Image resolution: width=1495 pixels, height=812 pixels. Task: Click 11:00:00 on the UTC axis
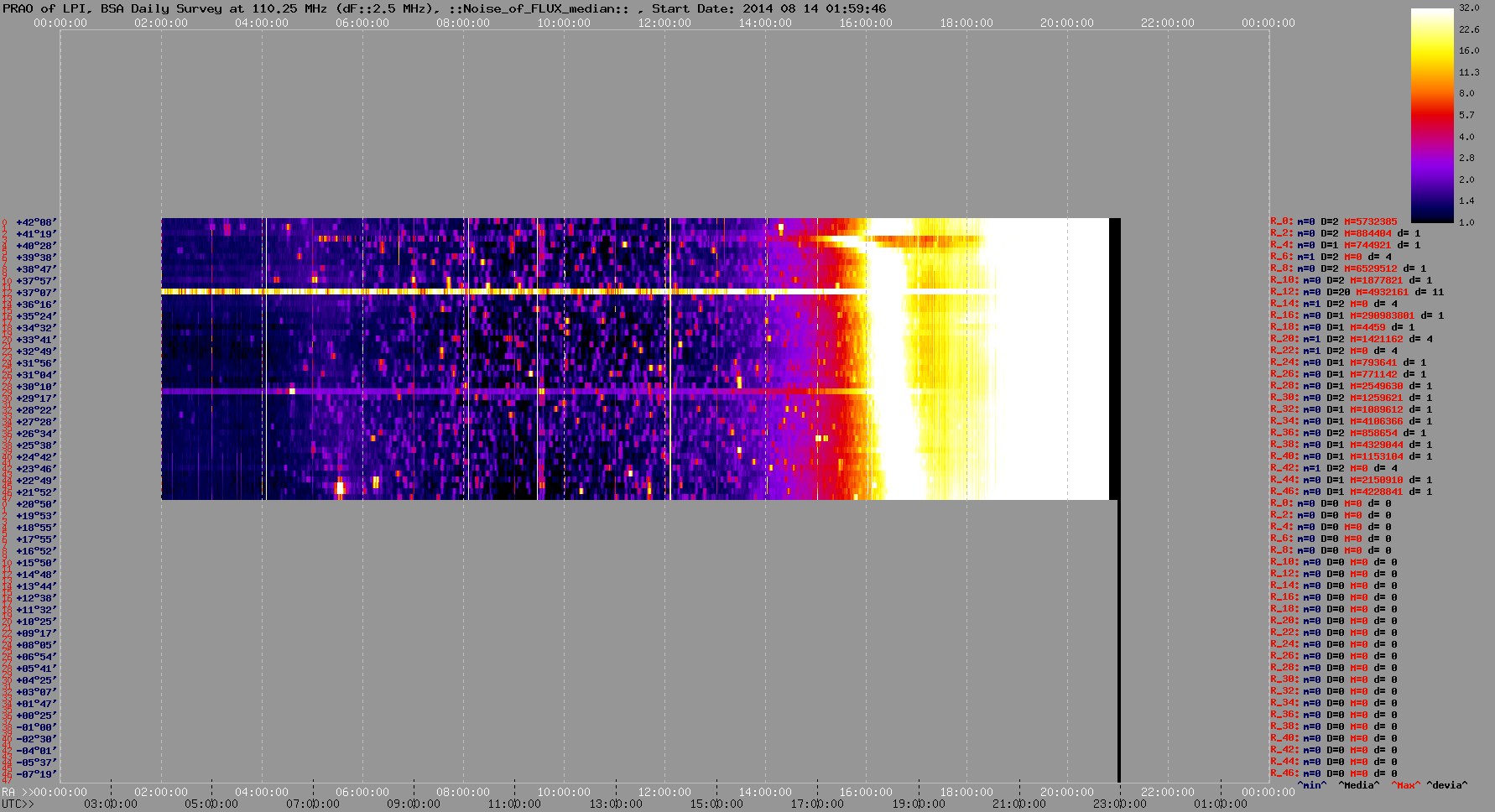coord(514,804)
